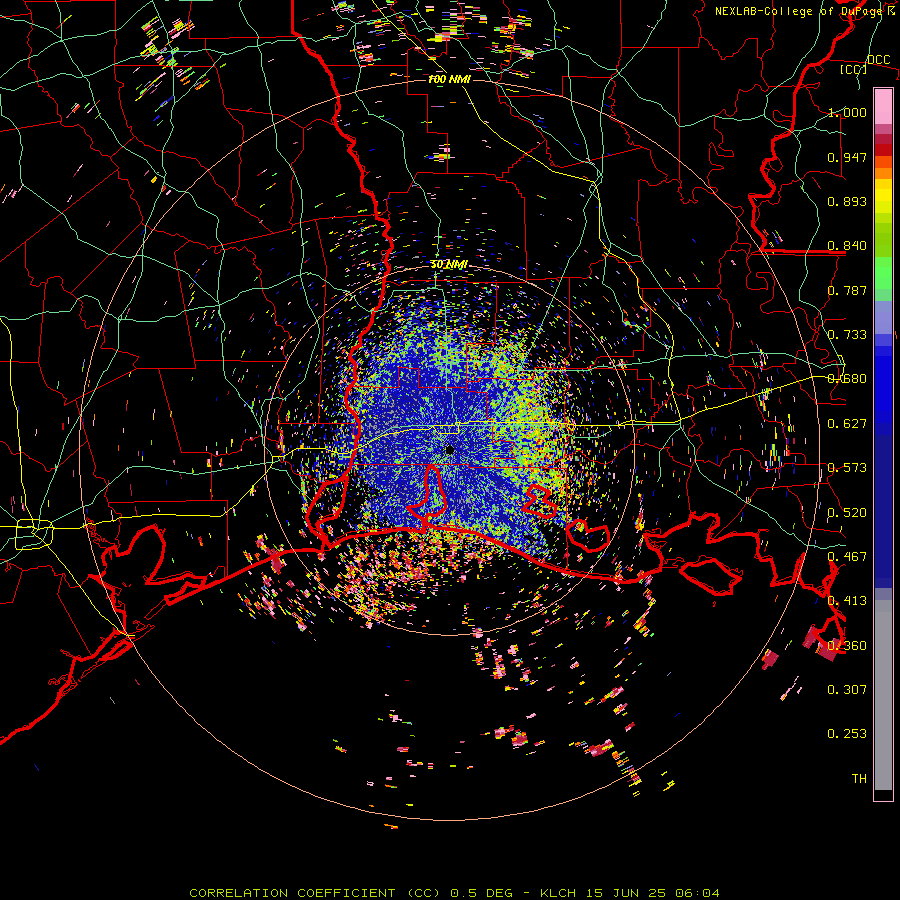
Task: Click the [CC] product label
Action: pyautogui.click(x=854, y=69)
